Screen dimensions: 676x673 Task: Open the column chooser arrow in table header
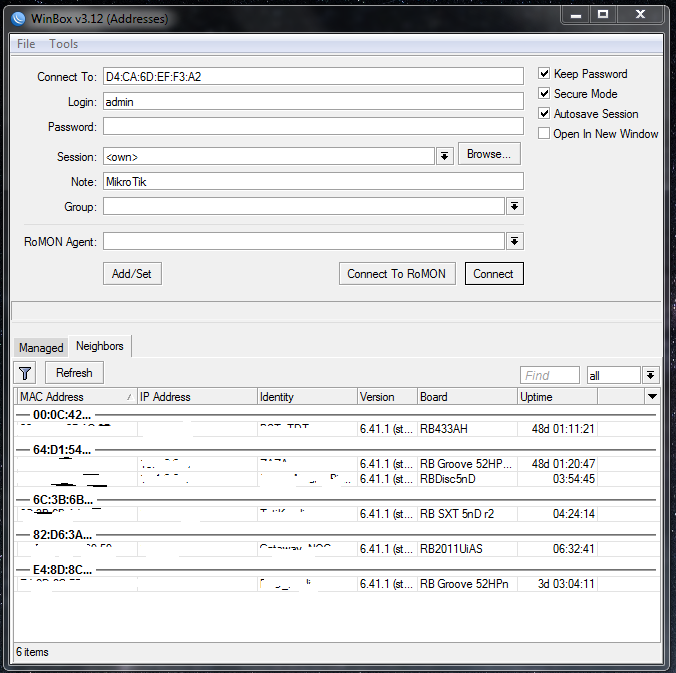tap(652, 397)
